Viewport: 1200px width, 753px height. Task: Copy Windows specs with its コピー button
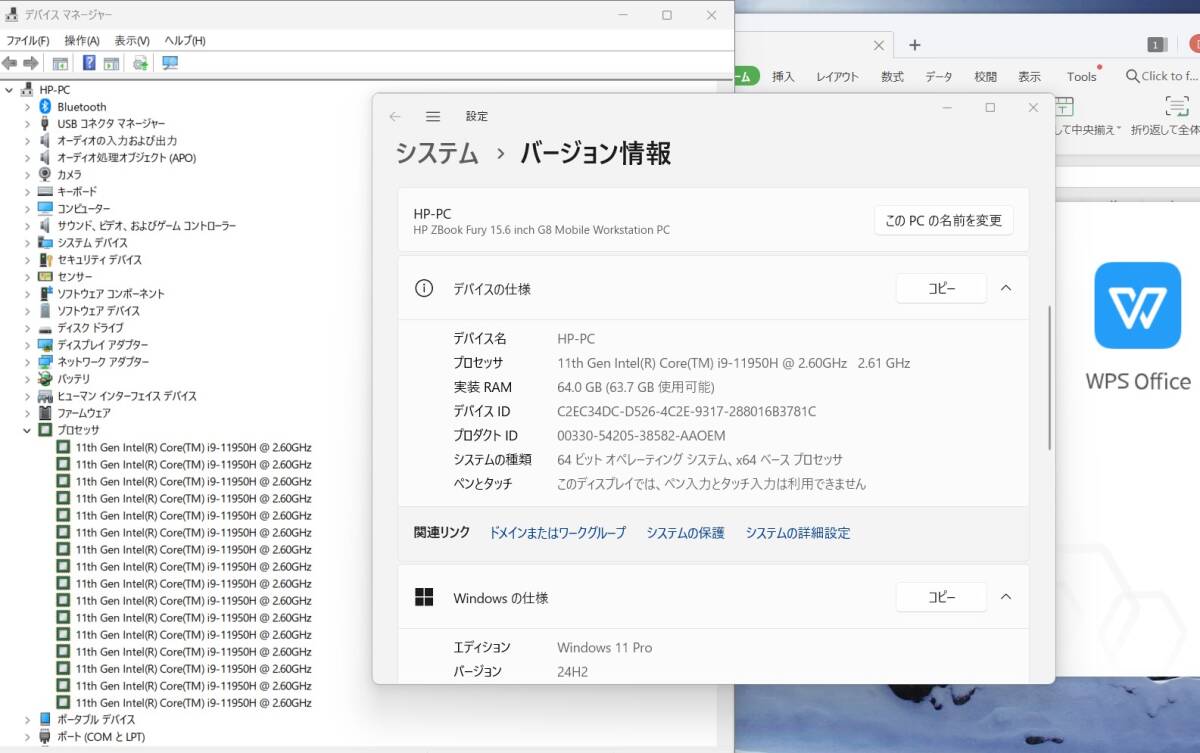[x=941, y=597]
